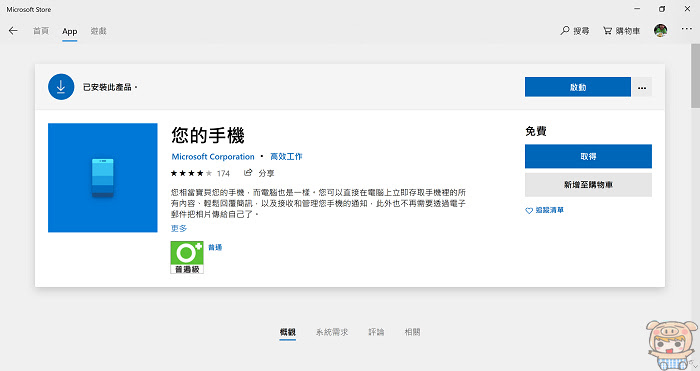Open the 高效工作 category link

coord(286,157)
